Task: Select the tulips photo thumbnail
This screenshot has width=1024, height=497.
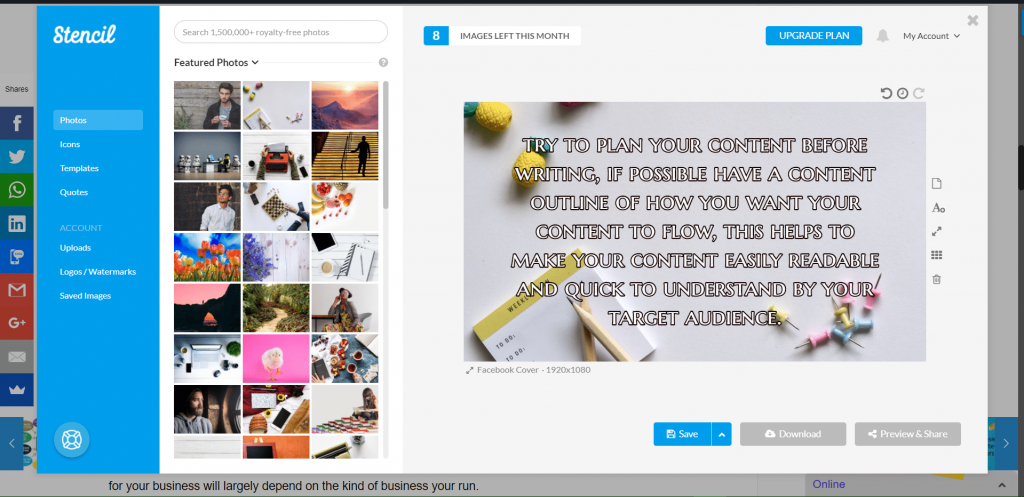Action: pyautogui.click(x=207, y=257)
